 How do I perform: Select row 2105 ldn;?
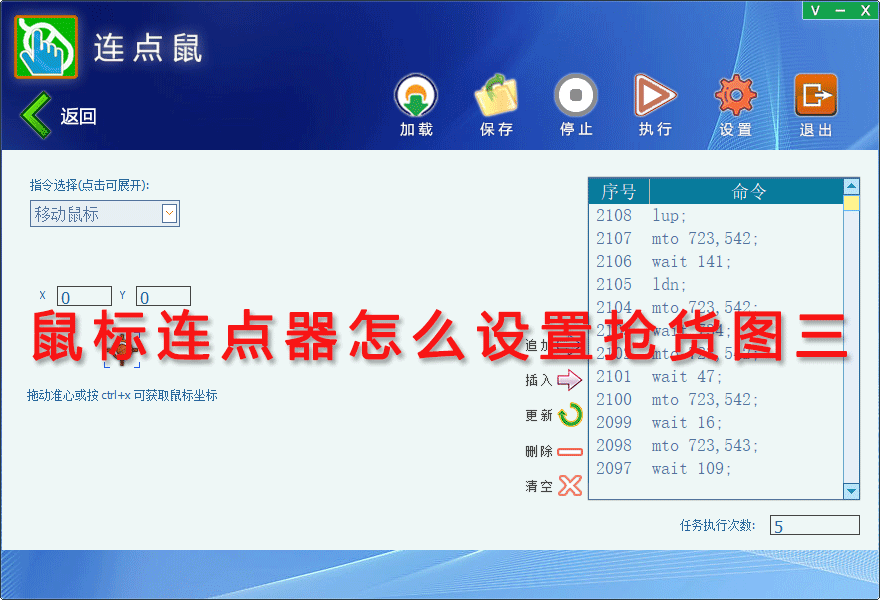click(x=716, y=285)
